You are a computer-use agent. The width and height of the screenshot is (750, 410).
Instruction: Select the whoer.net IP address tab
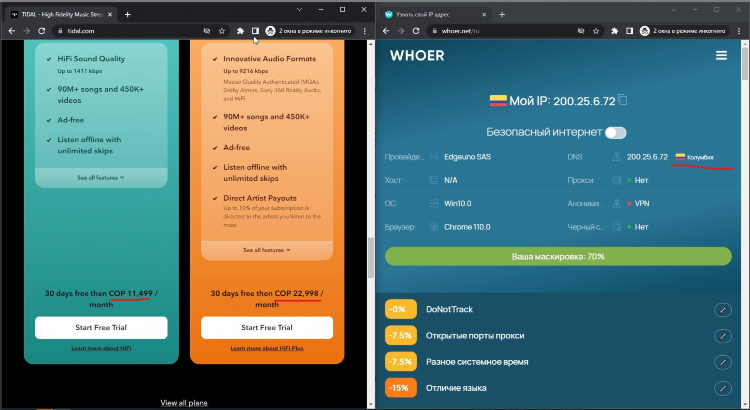click(x=435, y=14)
